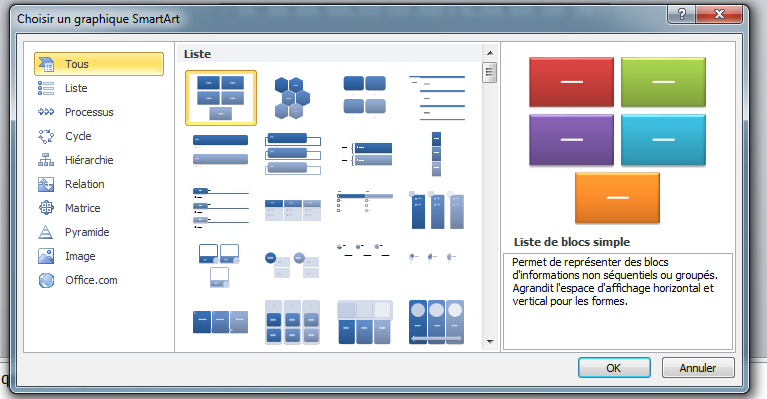Click the purple block in the preview

click(571, 140)
